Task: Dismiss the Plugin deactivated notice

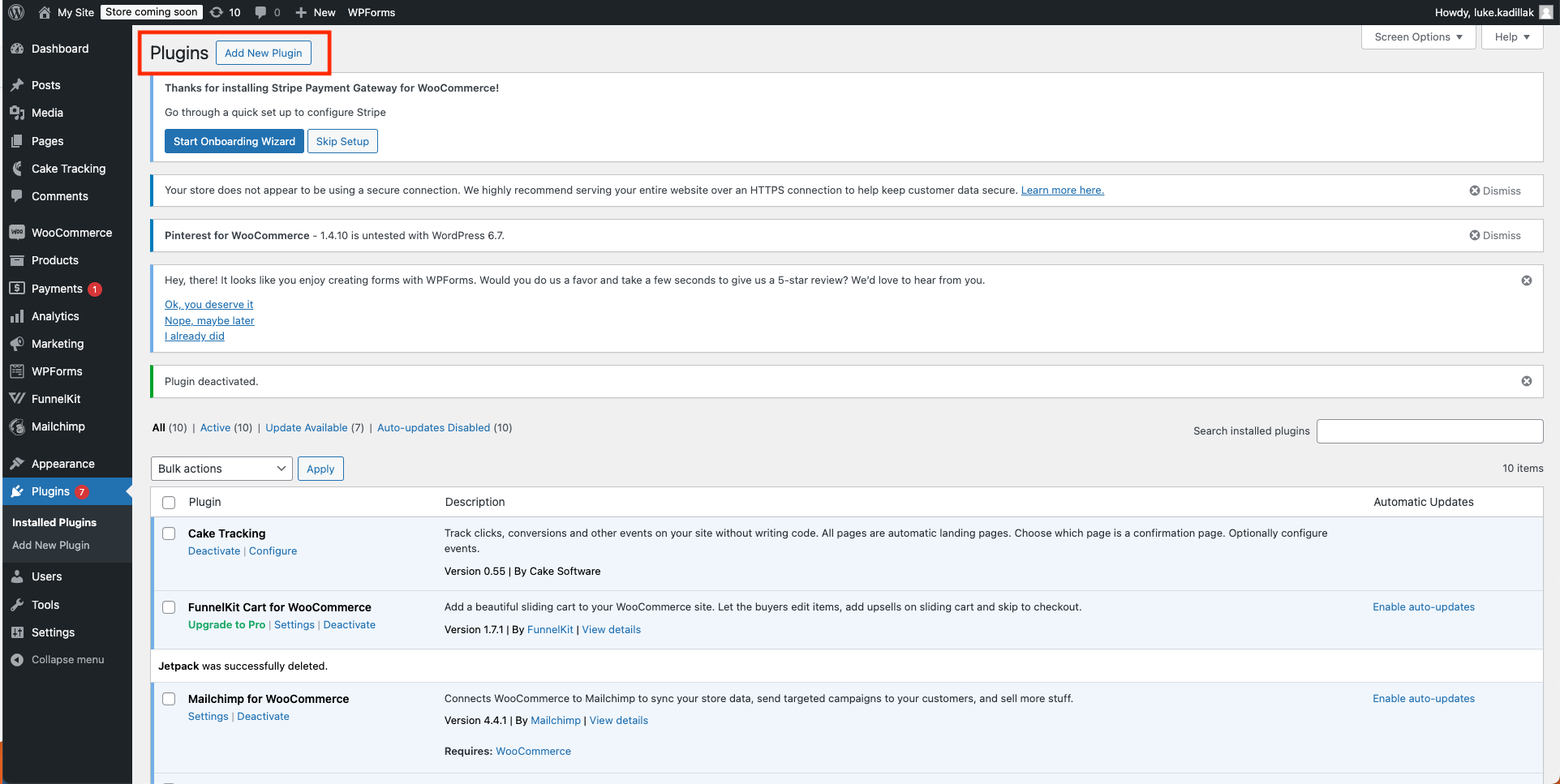Action: pos(1527,381)
